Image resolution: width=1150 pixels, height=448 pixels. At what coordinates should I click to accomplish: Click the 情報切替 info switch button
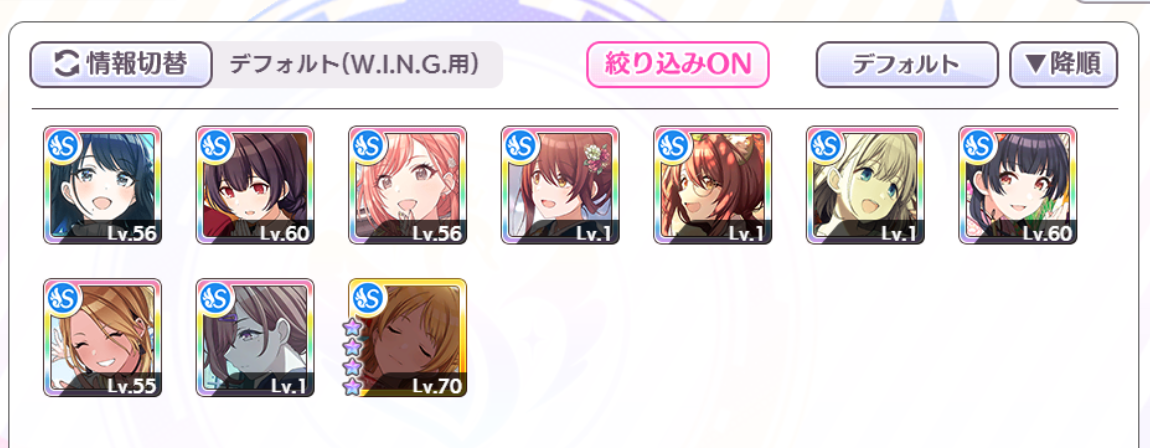[x=121, y=65]
